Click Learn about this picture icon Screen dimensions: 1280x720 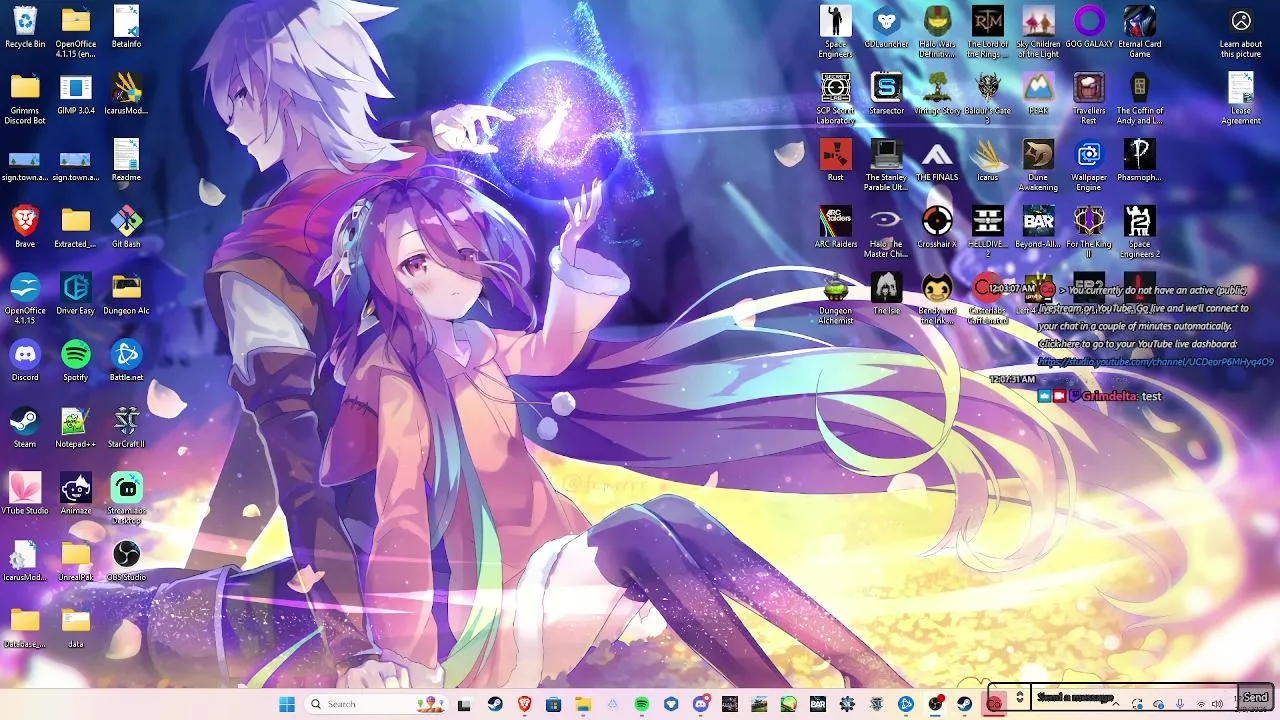(1241, 32)
